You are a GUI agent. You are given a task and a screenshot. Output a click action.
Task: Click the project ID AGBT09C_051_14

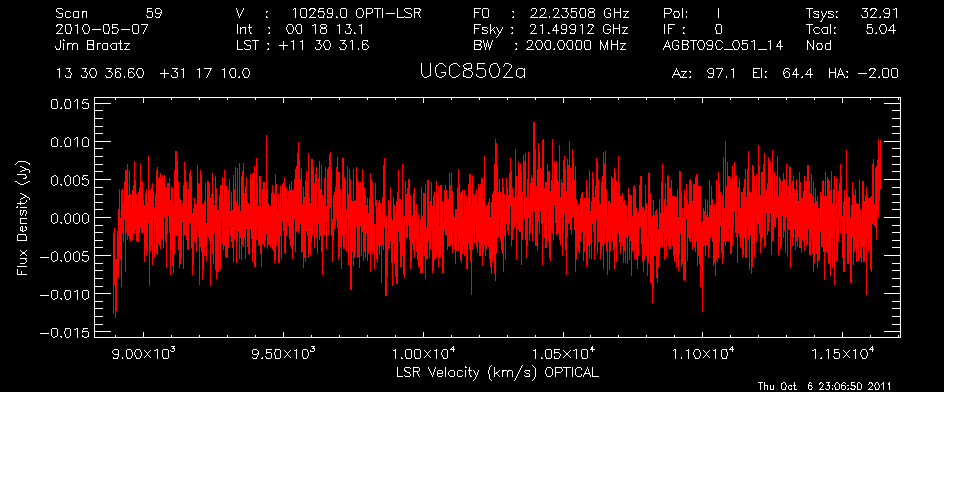tap(722, 45)
